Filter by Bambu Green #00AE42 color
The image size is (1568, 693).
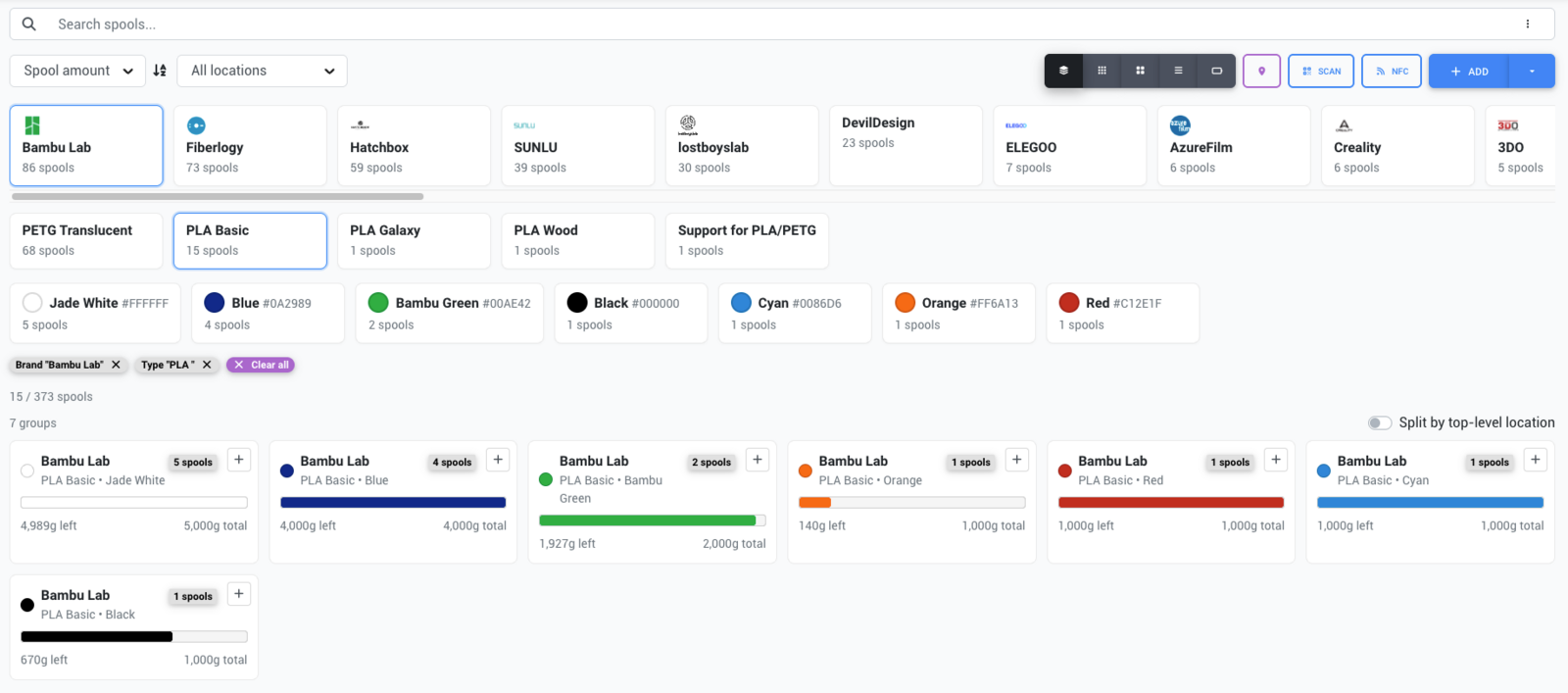(449, 314)
